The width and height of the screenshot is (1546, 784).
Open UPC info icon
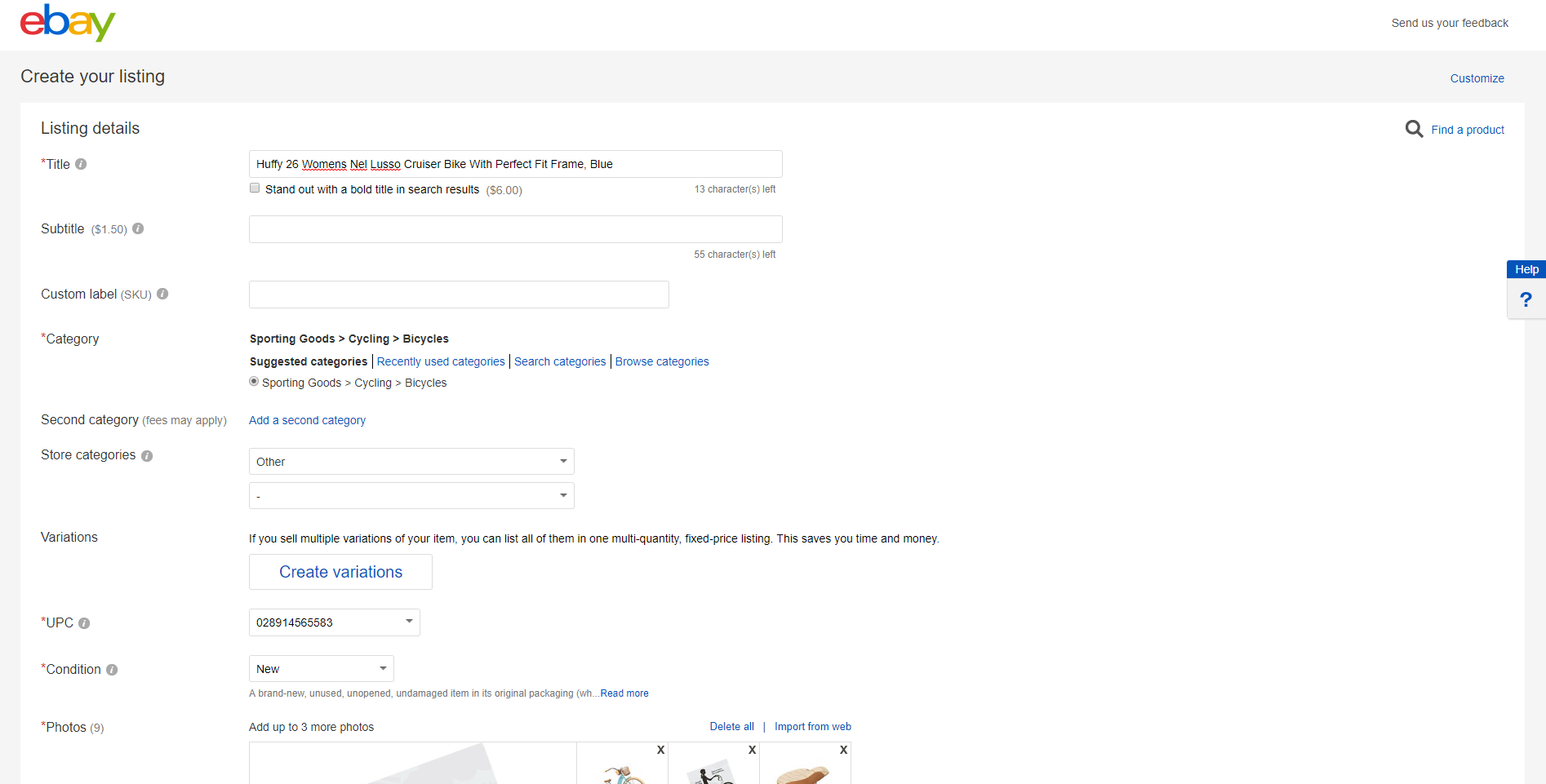click(x=84, y=623)
